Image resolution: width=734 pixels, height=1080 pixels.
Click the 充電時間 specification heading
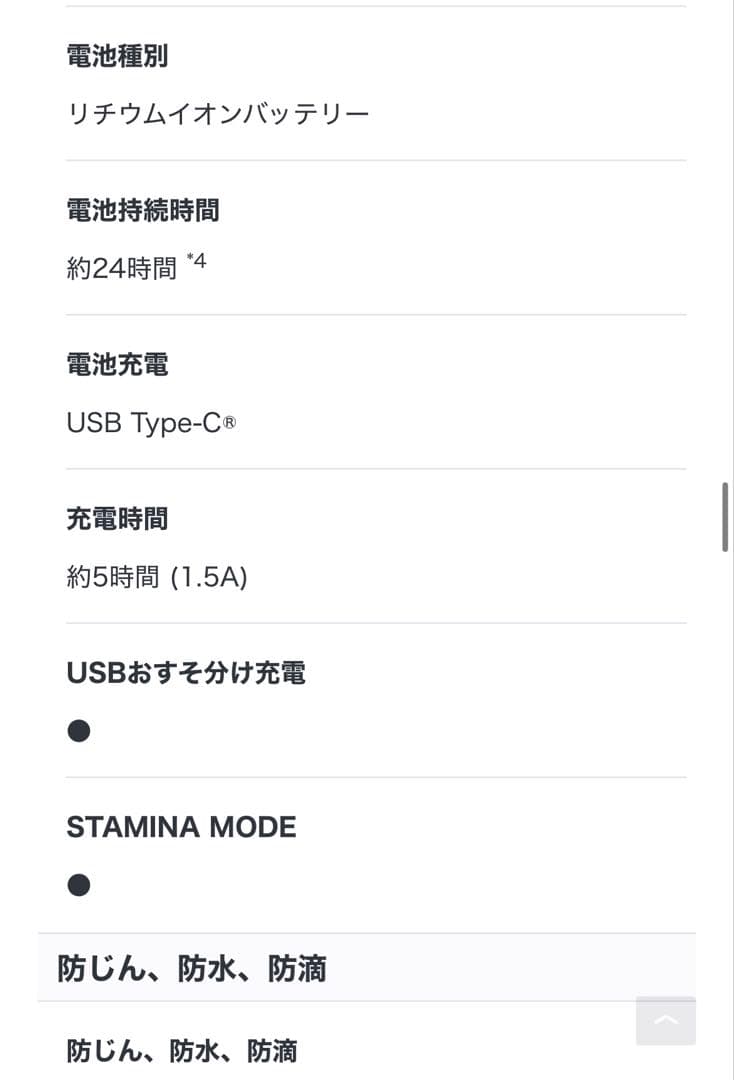(117, 519)
